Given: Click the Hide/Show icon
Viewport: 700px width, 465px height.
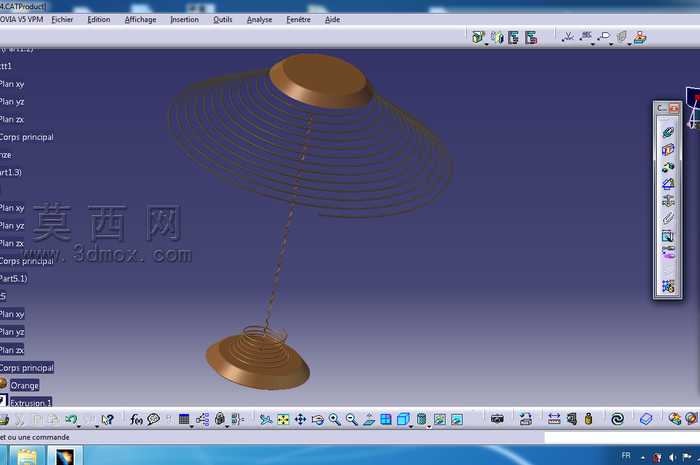Looking at the screenshot, I should pos(440,419).
